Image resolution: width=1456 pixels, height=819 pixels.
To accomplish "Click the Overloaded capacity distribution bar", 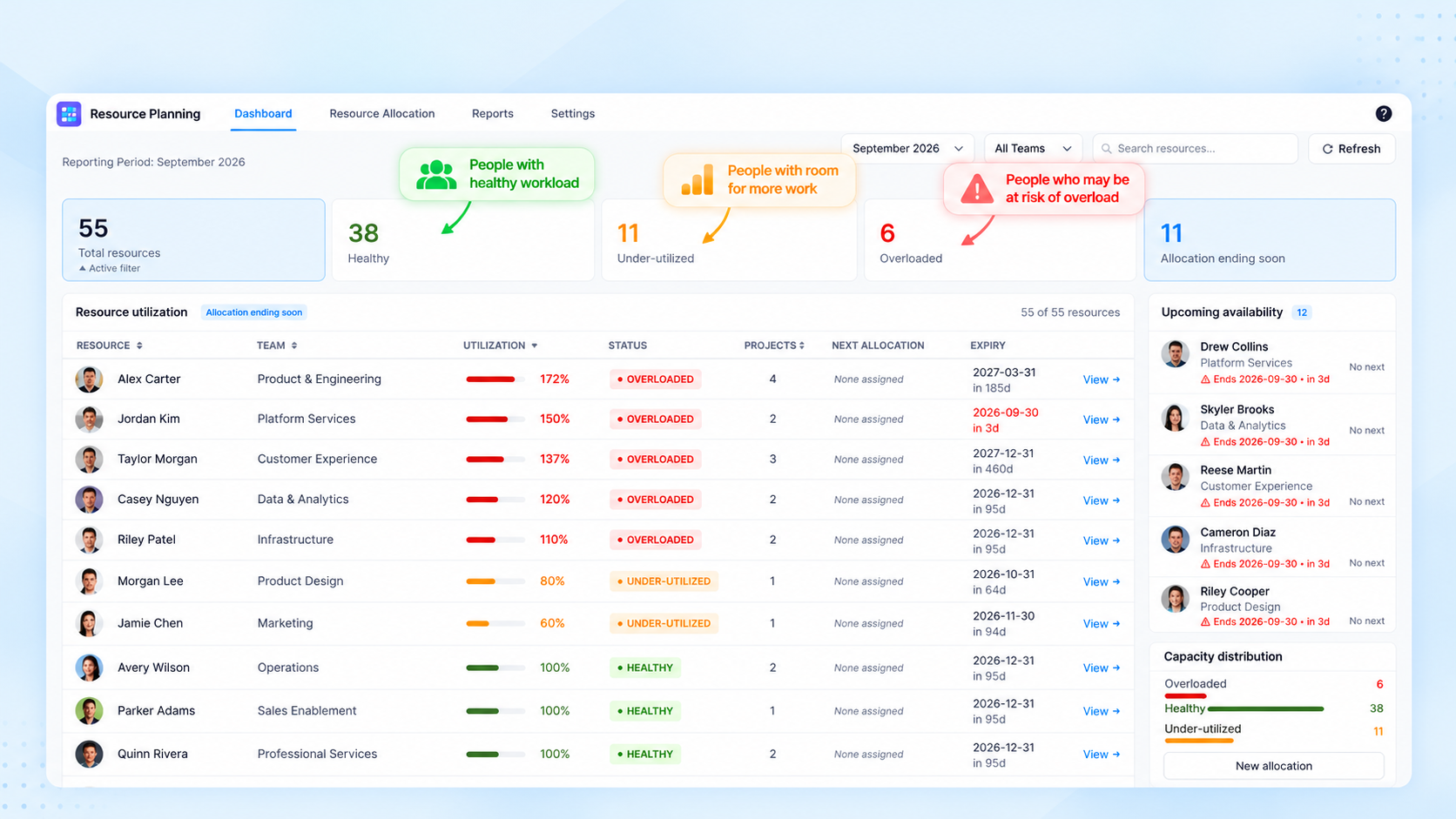I will click(1185, 696).
